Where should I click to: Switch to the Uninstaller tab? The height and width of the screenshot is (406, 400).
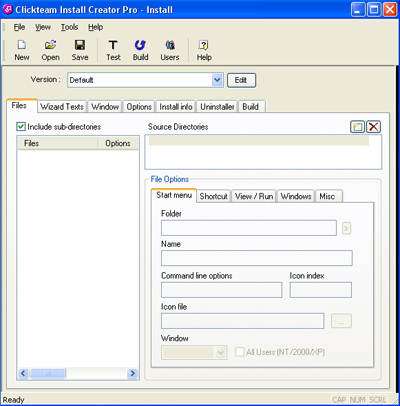pyautogui.click(x=217, y=107)
